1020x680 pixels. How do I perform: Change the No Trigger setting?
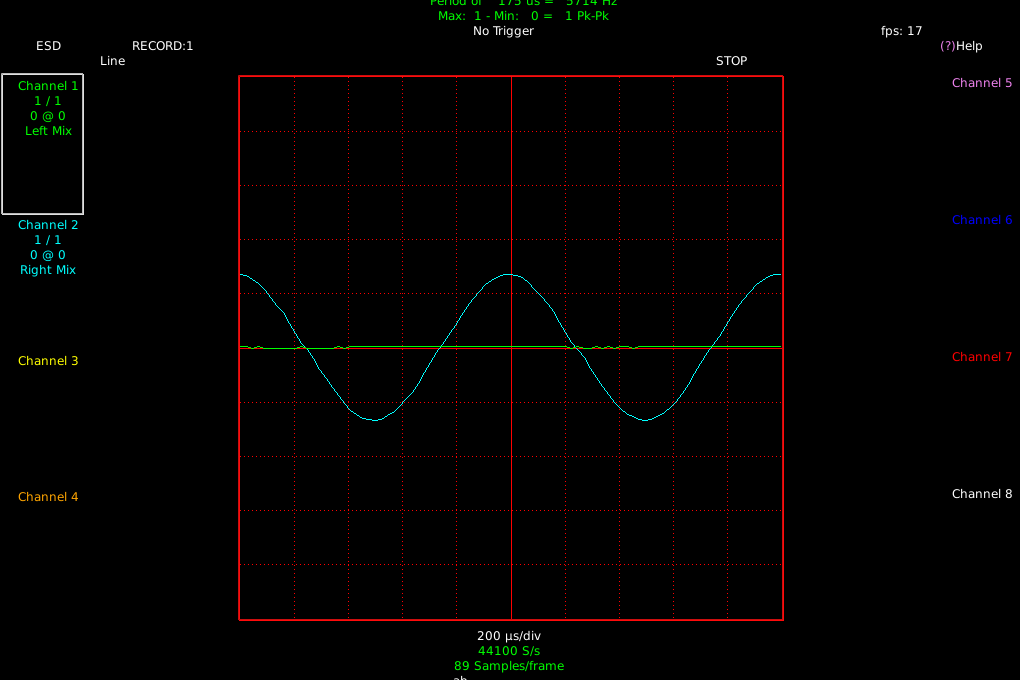[503, 31]
